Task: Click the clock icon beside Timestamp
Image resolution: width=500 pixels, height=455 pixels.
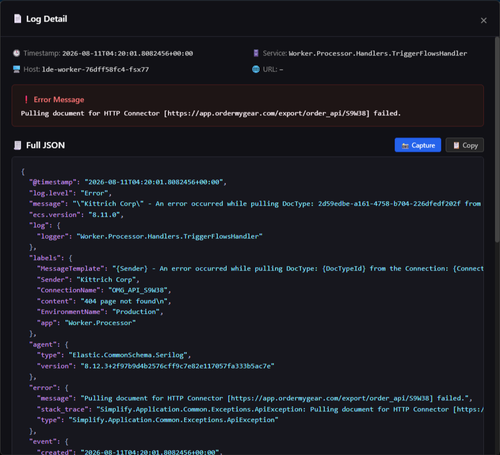Action: (x=16, y=53)
